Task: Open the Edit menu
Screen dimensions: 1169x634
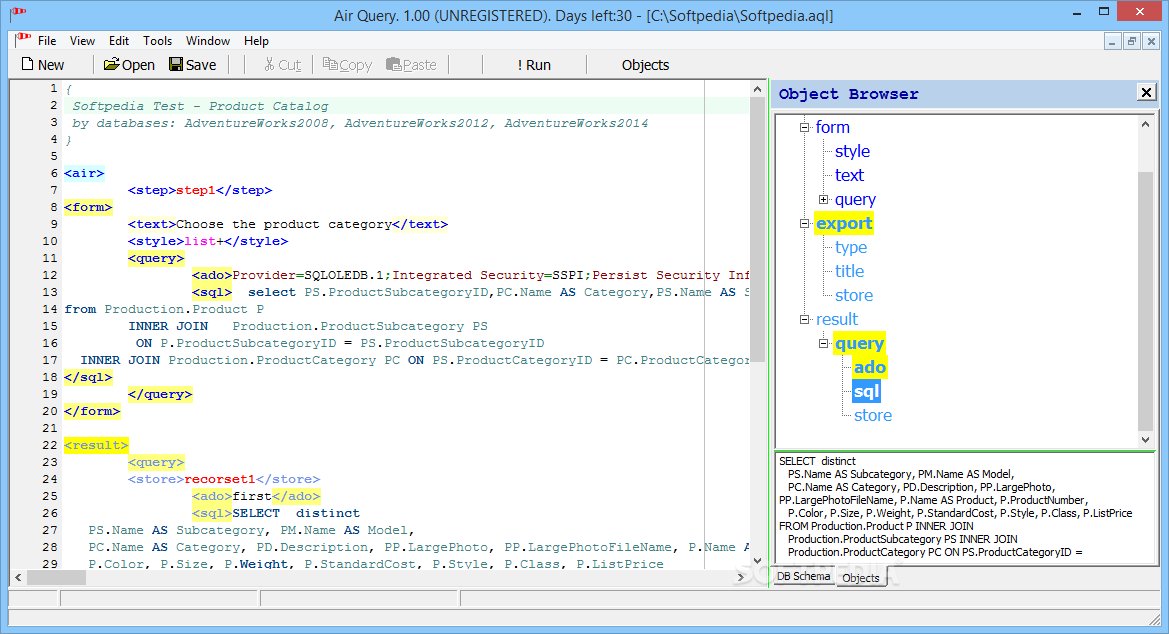Action: 119,41
